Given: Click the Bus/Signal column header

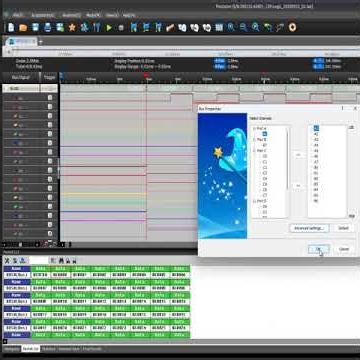Looking at the screenshot, I should click(21, 77).
